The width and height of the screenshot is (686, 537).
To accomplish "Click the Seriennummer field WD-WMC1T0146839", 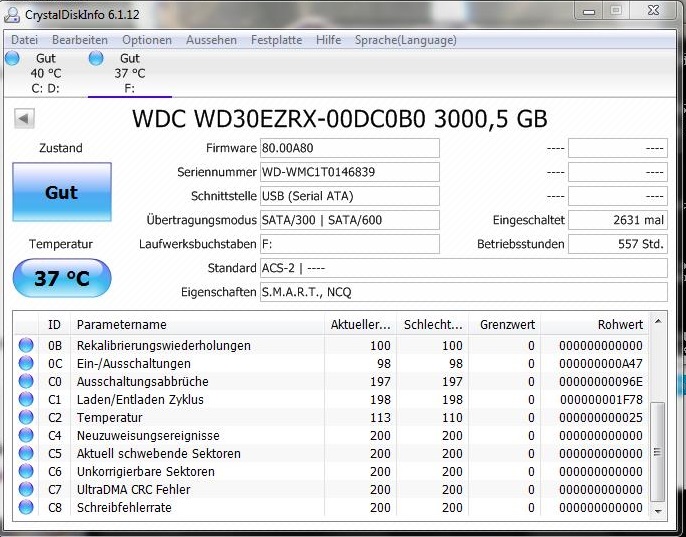I will (x=350, y=172).
